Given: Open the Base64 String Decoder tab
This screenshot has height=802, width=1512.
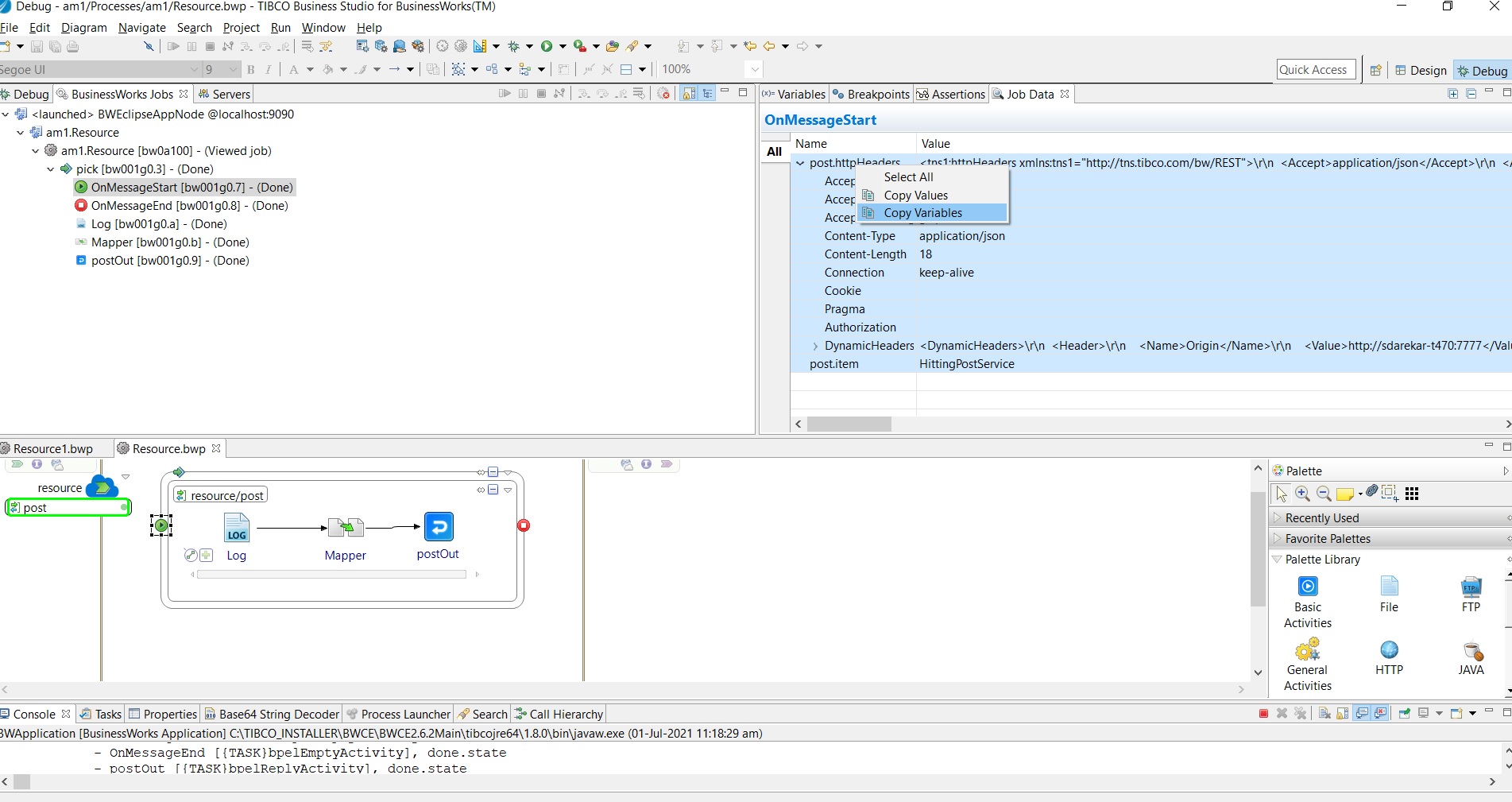Looking at the screenshot, I should click(273, 714).
